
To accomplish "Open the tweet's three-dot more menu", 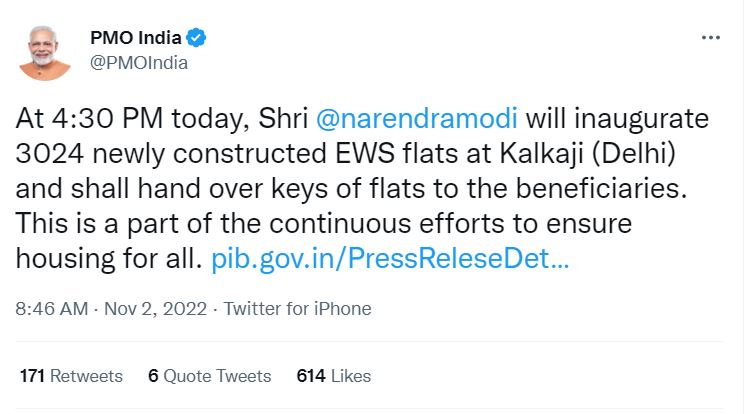I will coord(711,38).
